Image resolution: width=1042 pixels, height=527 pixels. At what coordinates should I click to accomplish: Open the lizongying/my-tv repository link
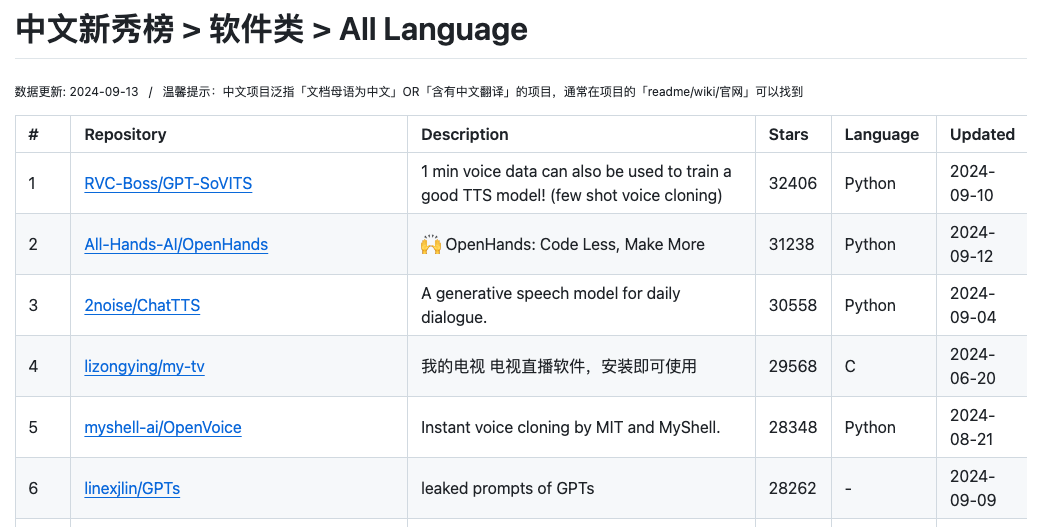point(144,366)
